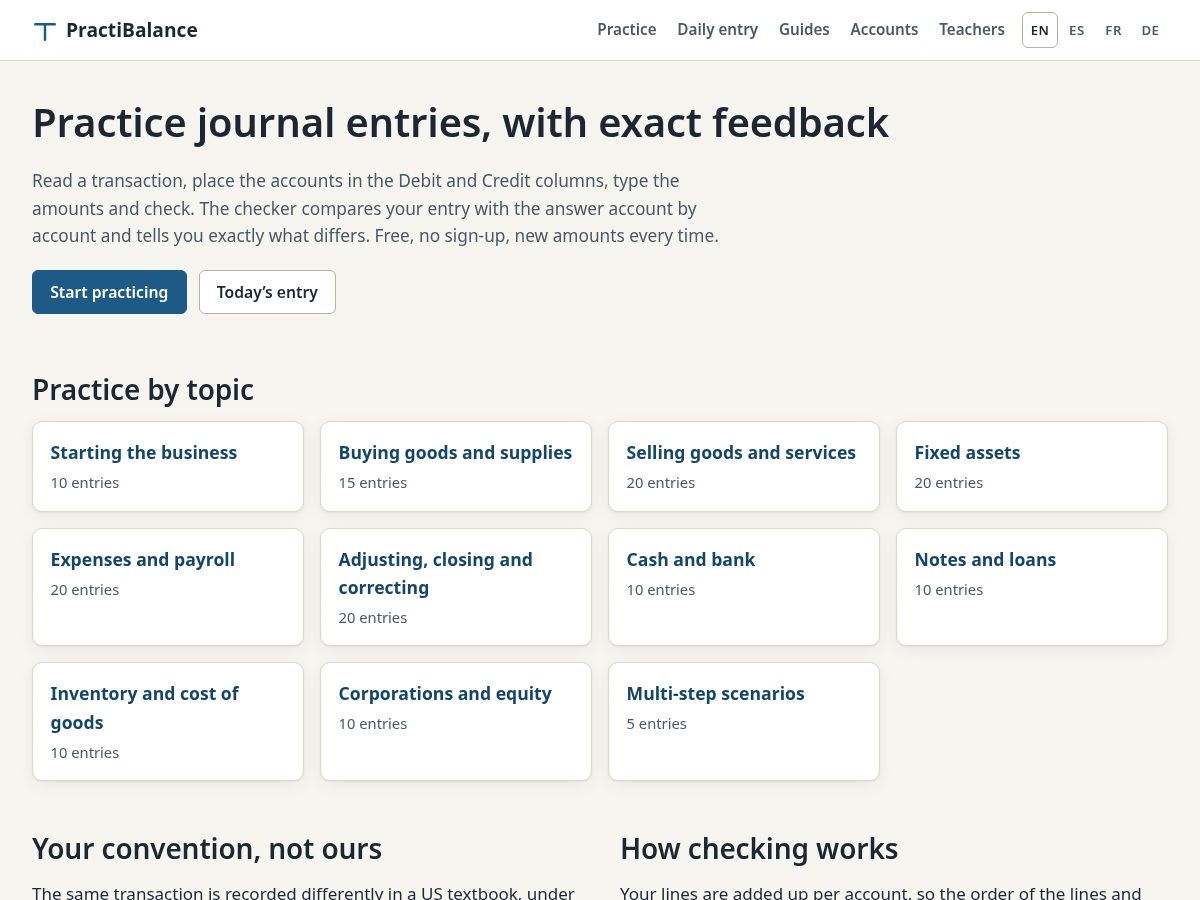The height and width of the screenshot is (900, 1200).
Task: Open Today's entry button
Action: [x=267, y=292]
